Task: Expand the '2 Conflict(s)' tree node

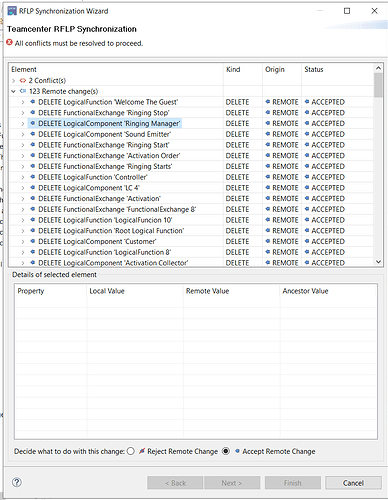Action: click(14, 81)
